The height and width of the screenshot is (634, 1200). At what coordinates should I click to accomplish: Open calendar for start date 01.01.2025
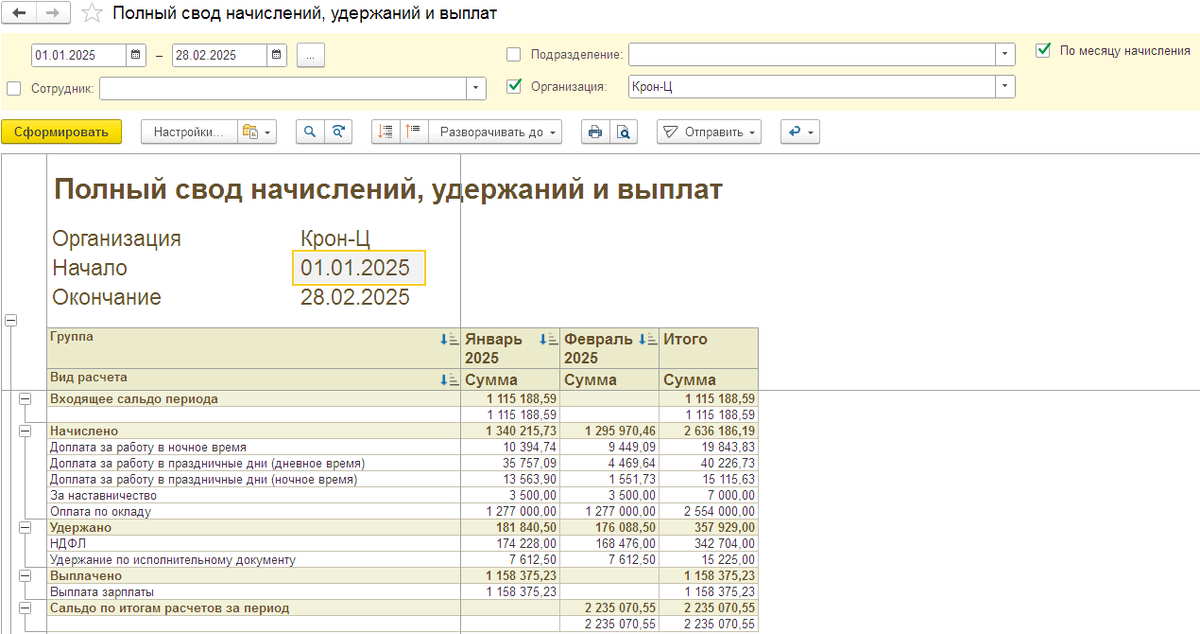(x=136, y=55)
